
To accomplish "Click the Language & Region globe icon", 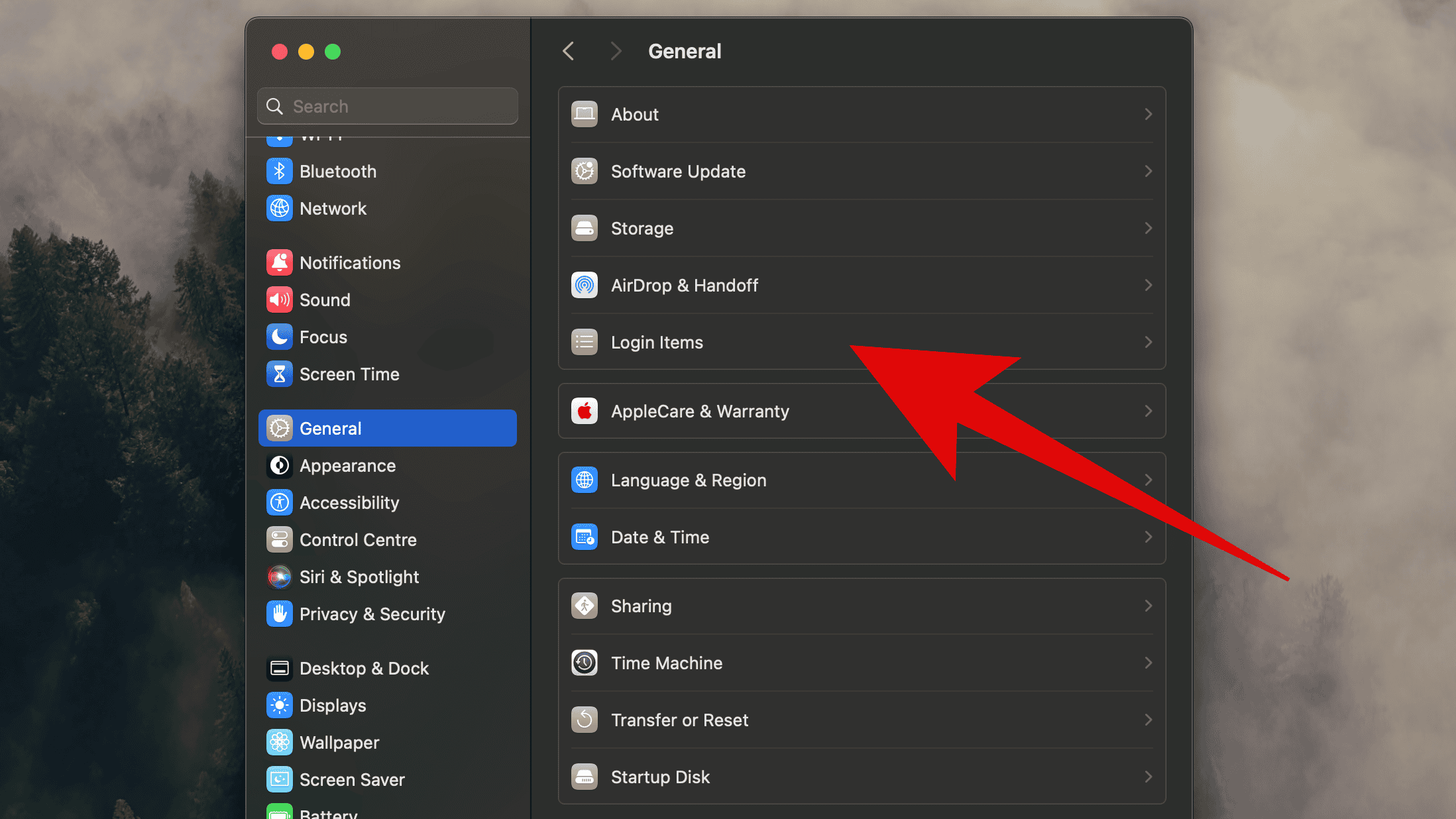I will [x=584, y=480].
